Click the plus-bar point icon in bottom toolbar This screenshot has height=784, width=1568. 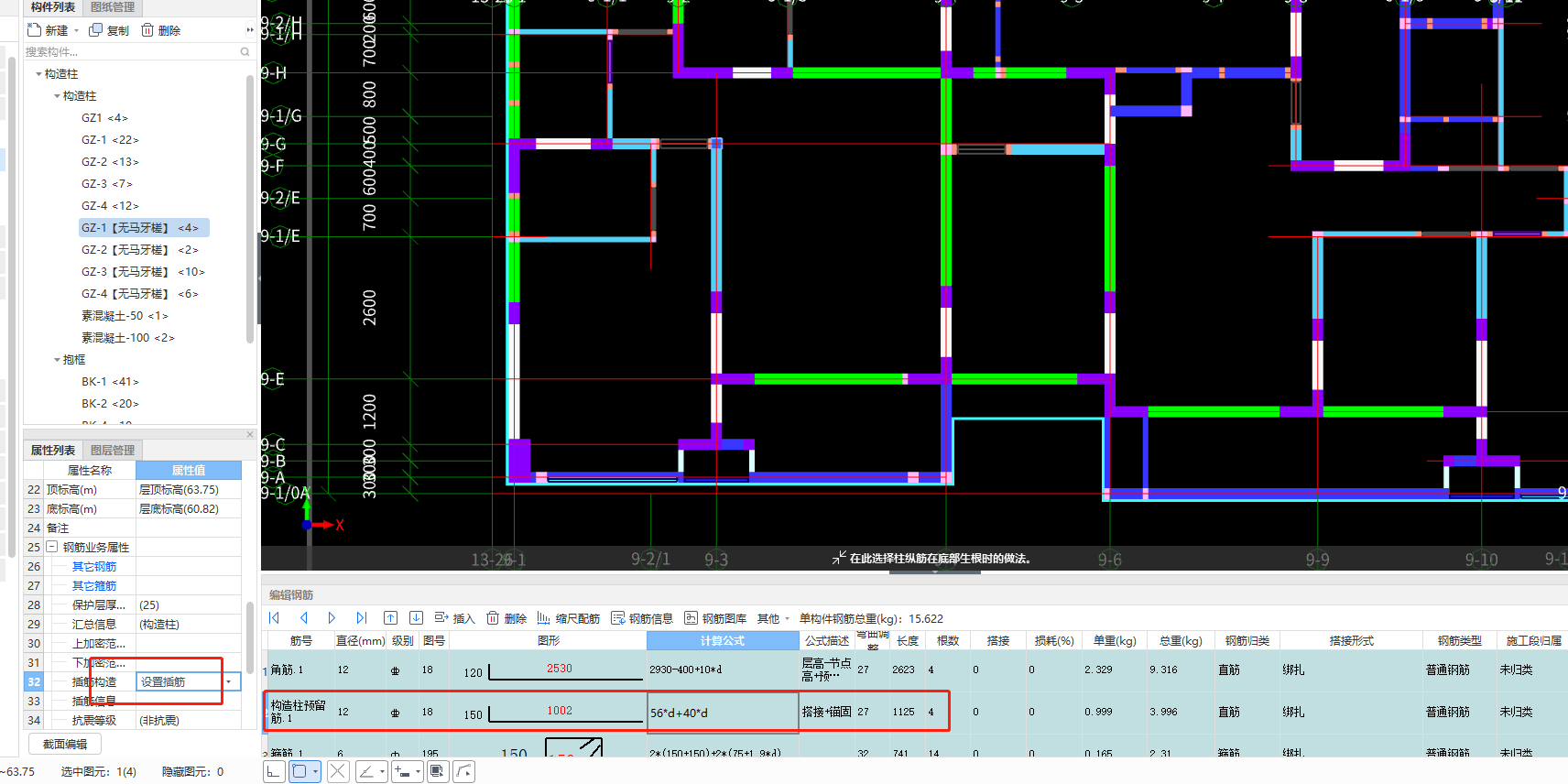(402, 771)
